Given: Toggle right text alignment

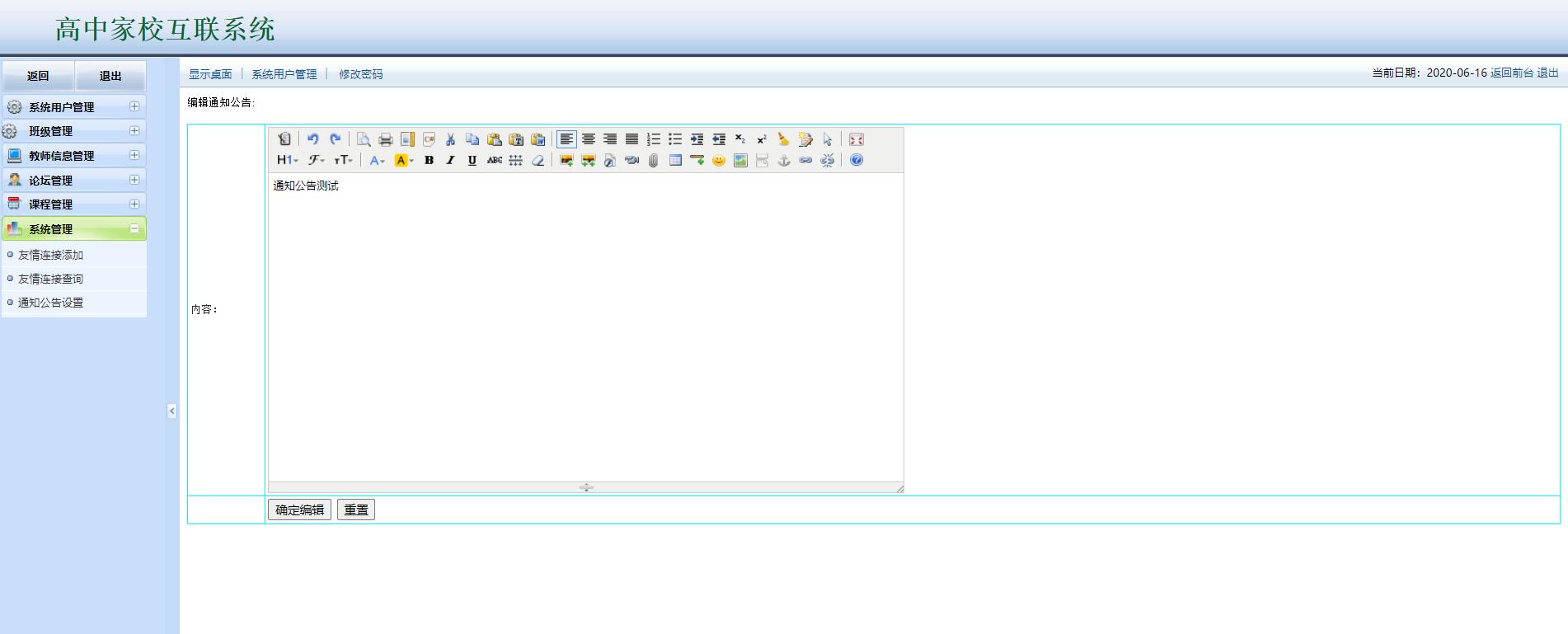Looking at the screenshot, I should click(x=610, y=139).
